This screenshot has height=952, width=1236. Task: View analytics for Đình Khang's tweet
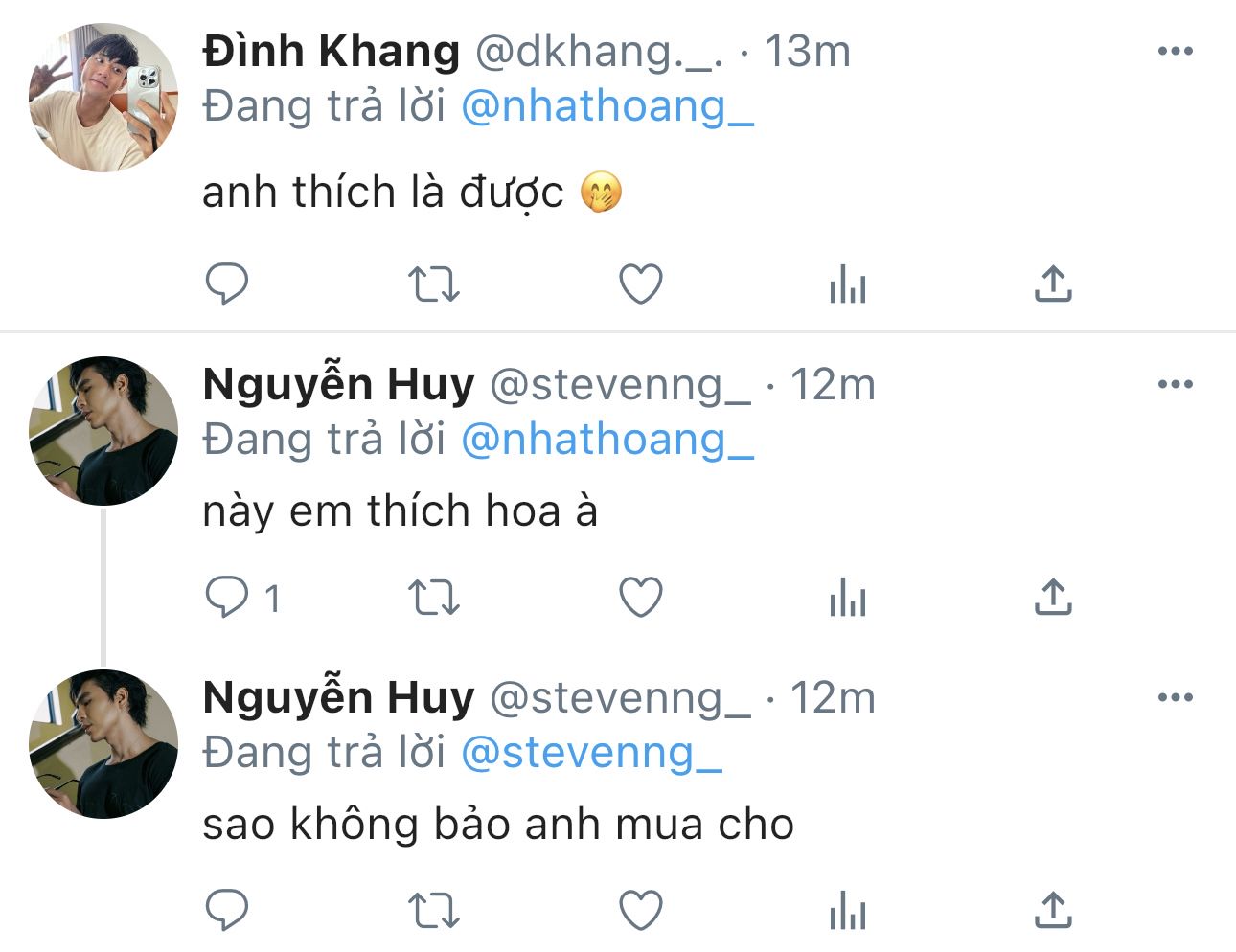pyautogui.click(x=848, y=284)
